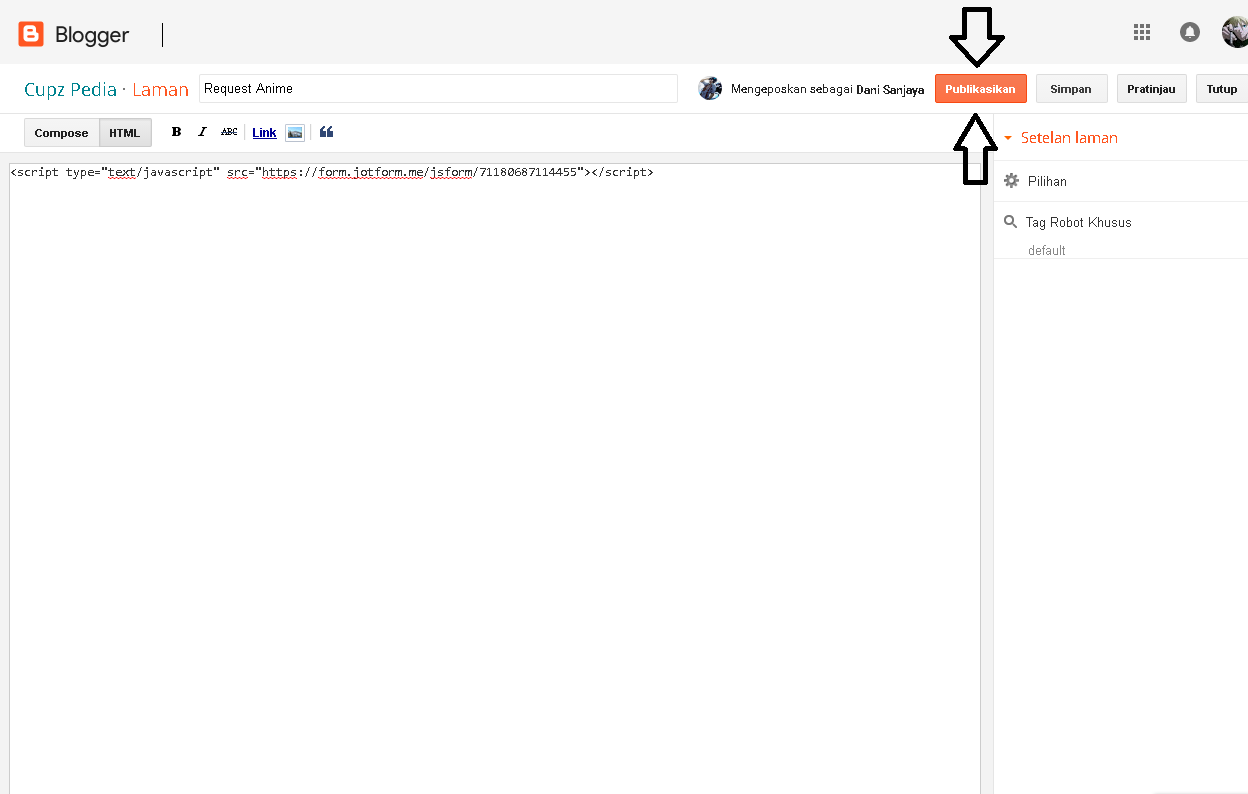Save the page with Simpan
Viewport: 1248px width, 794px height.
tap(1071, 89)
